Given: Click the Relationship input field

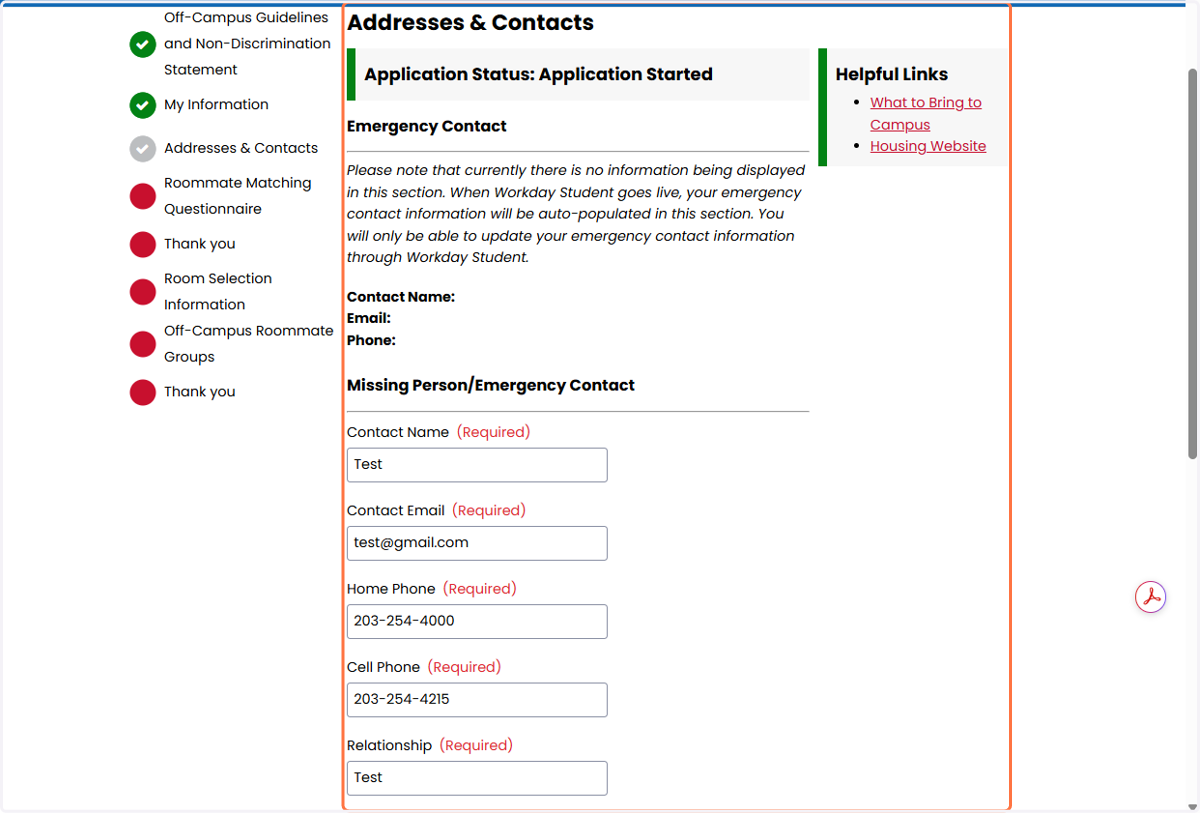Looking at the screenshot, I should pyautogui.click(x=477, y=778).
